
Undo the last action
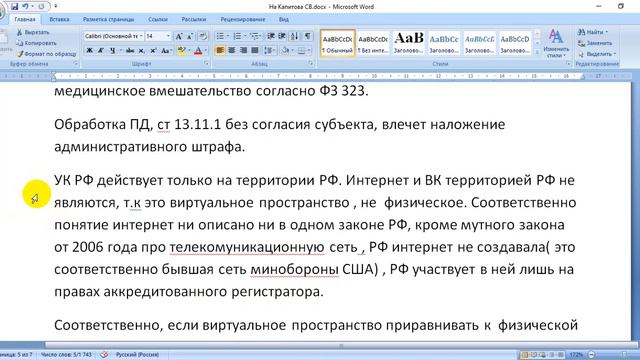(25, 7)
